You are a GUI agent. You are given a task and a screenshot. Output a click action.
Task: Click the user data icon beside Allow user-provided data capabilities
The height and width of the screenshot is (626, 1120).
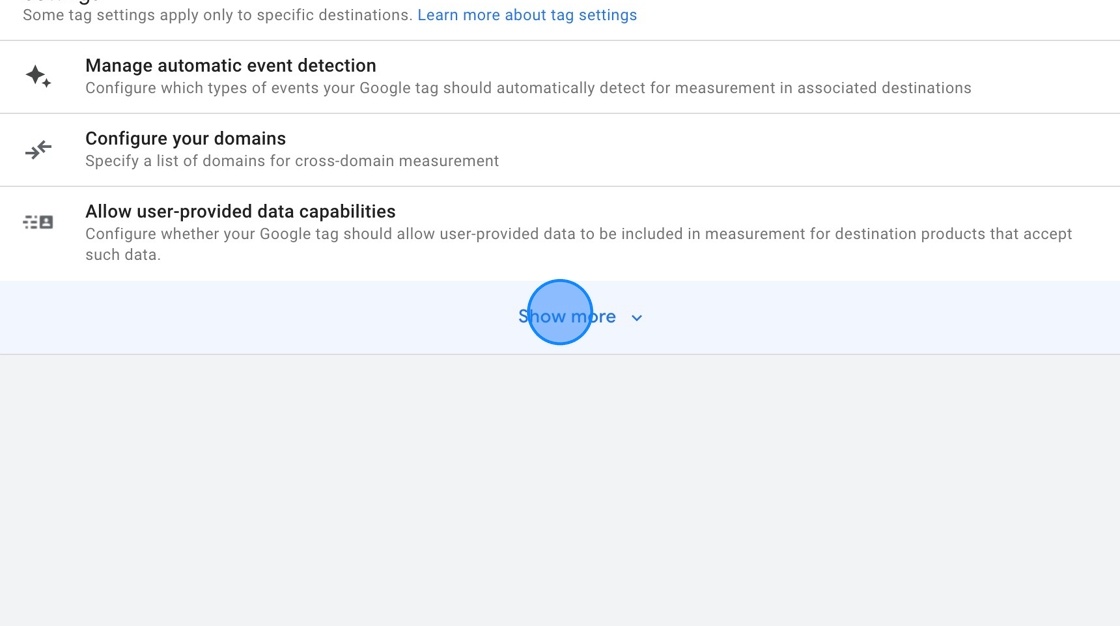coord(38,221)
